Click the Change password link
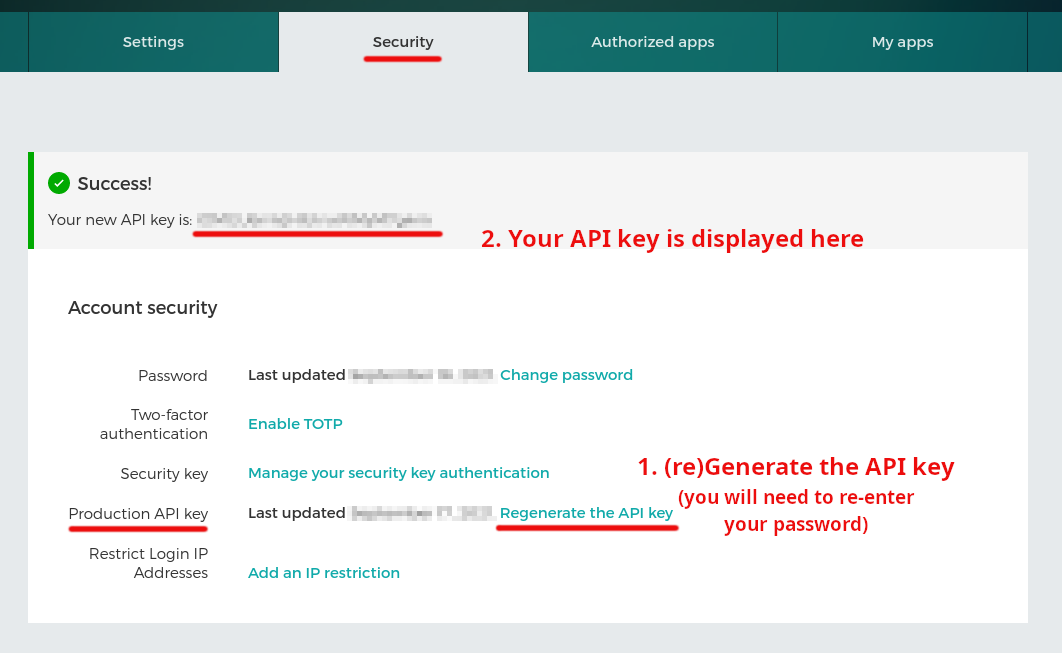The image size is (1062, 653). [566, 375]
